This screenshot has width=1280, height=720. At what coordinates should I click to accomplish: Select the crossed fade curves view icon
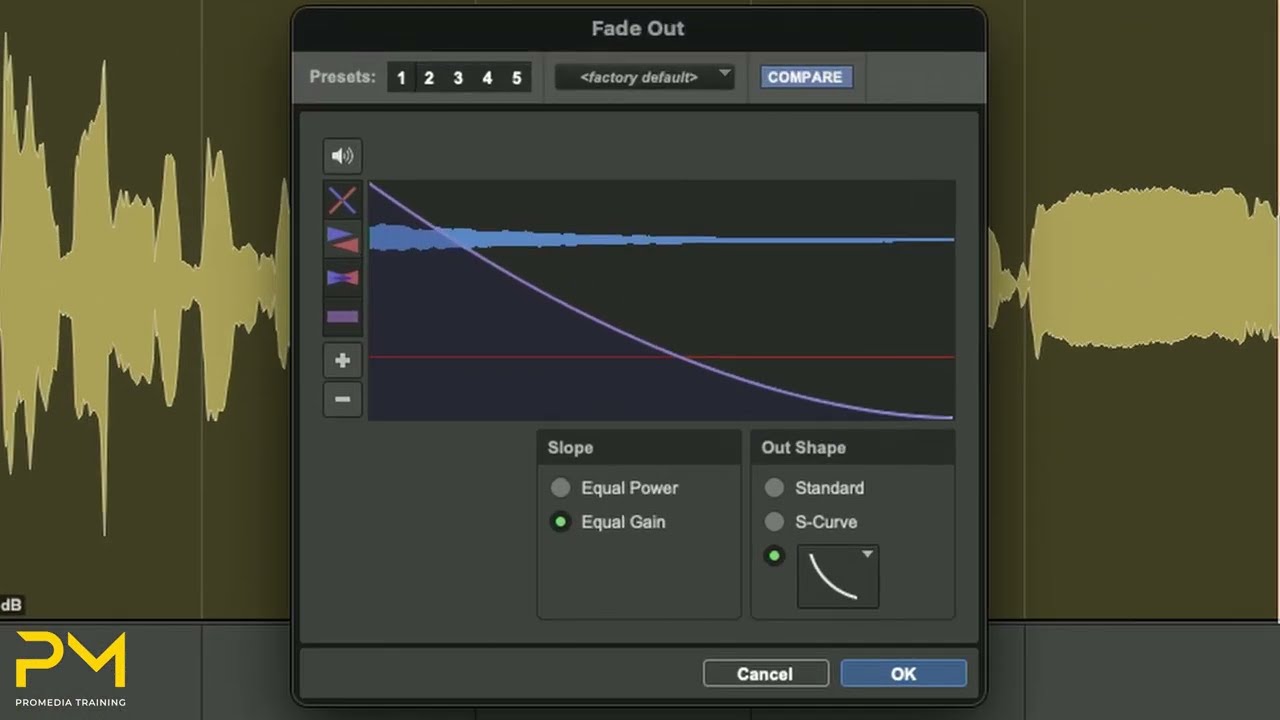pyautogui.click(x=342, y=201)
